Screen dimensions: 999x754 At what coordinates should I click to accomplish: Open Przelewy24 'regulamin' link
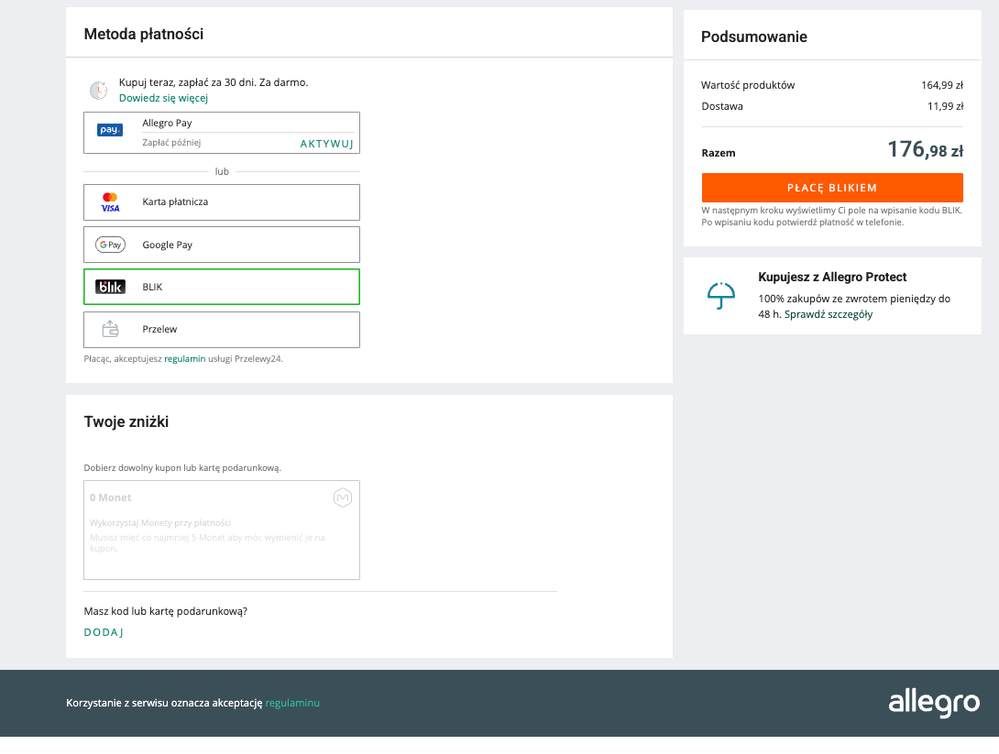[185, 359]
